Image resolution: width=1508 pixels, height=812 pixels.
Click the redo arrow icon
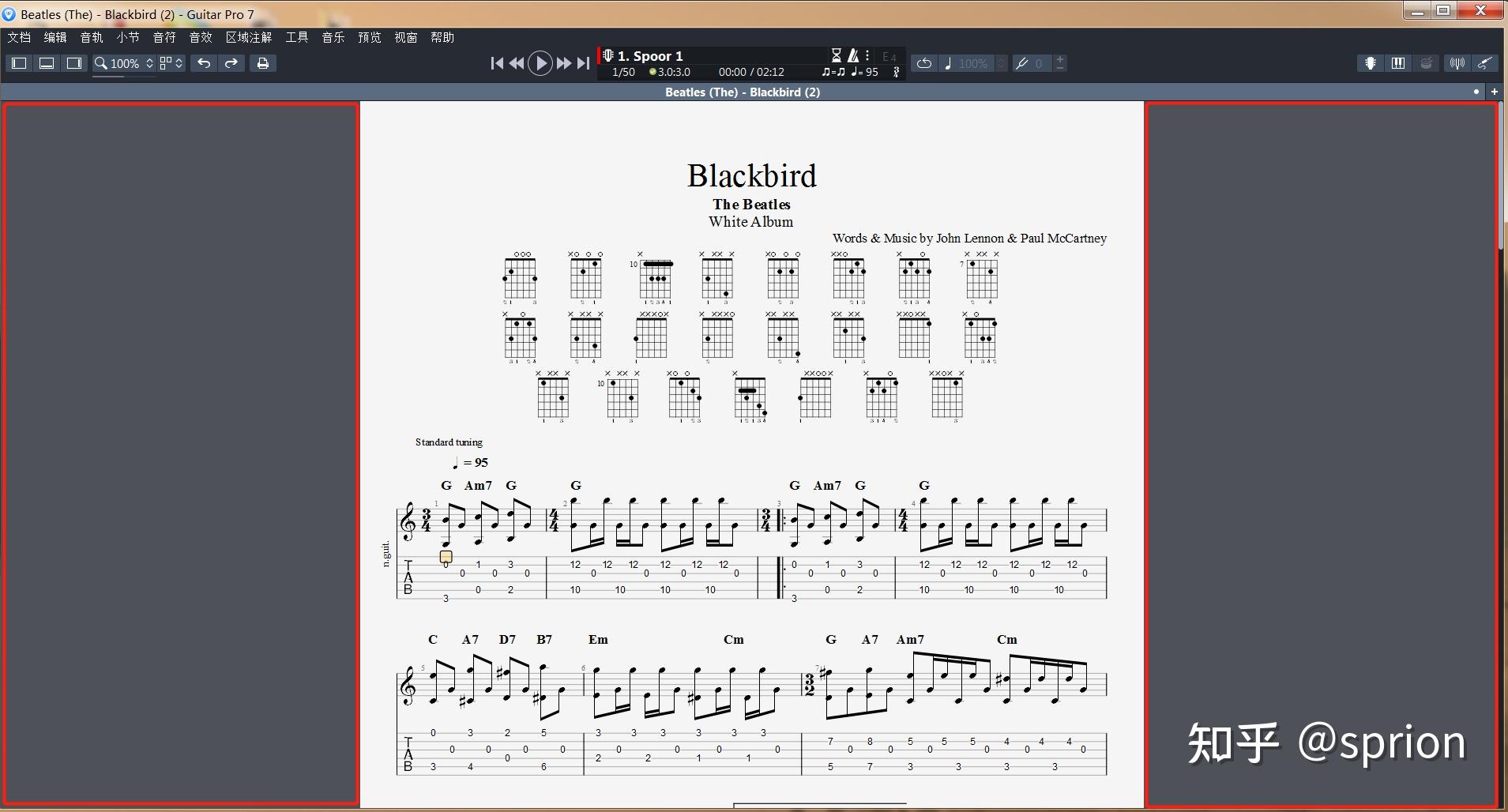tap(231, 63)
